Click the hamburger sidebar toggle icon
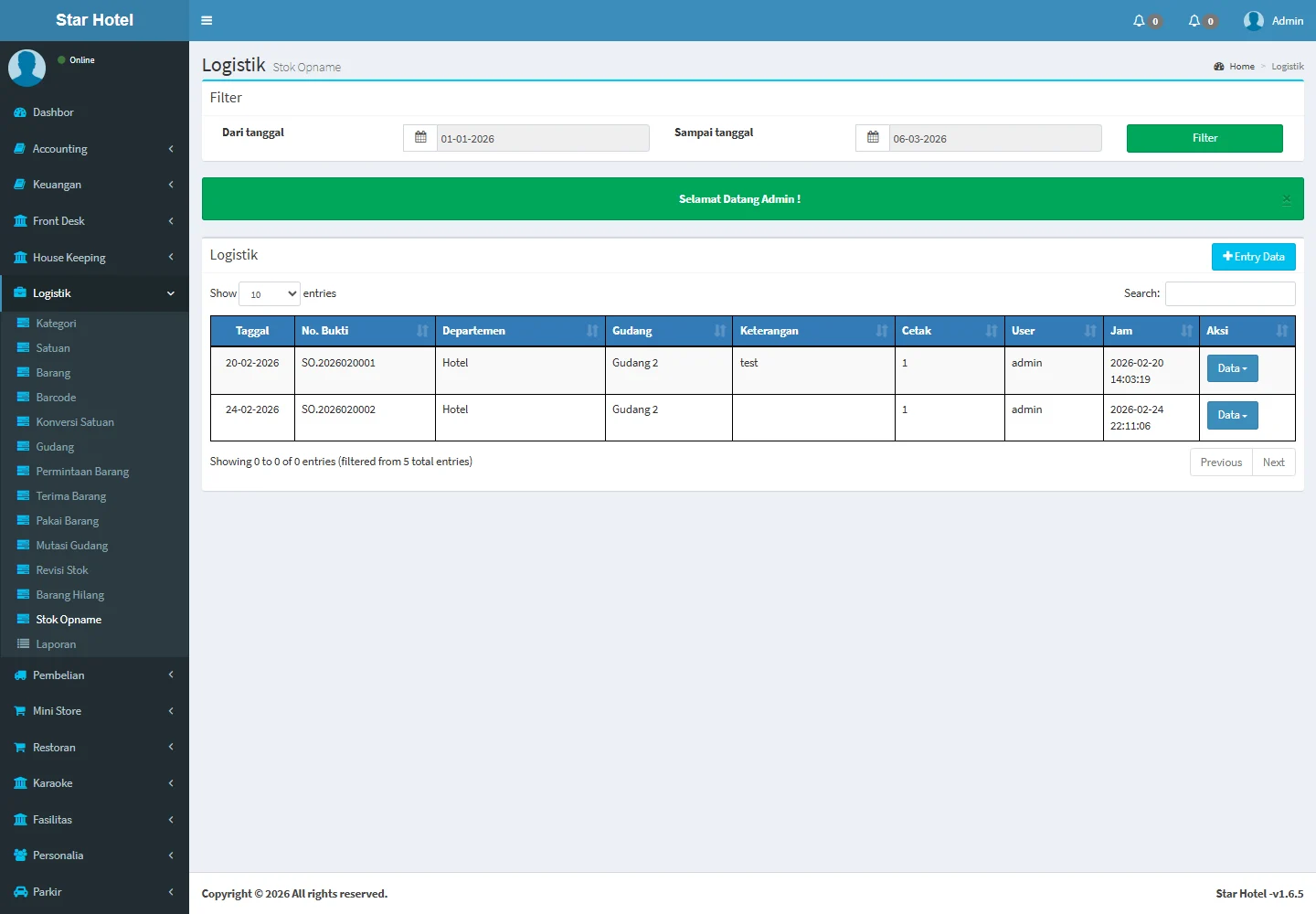 207,20
